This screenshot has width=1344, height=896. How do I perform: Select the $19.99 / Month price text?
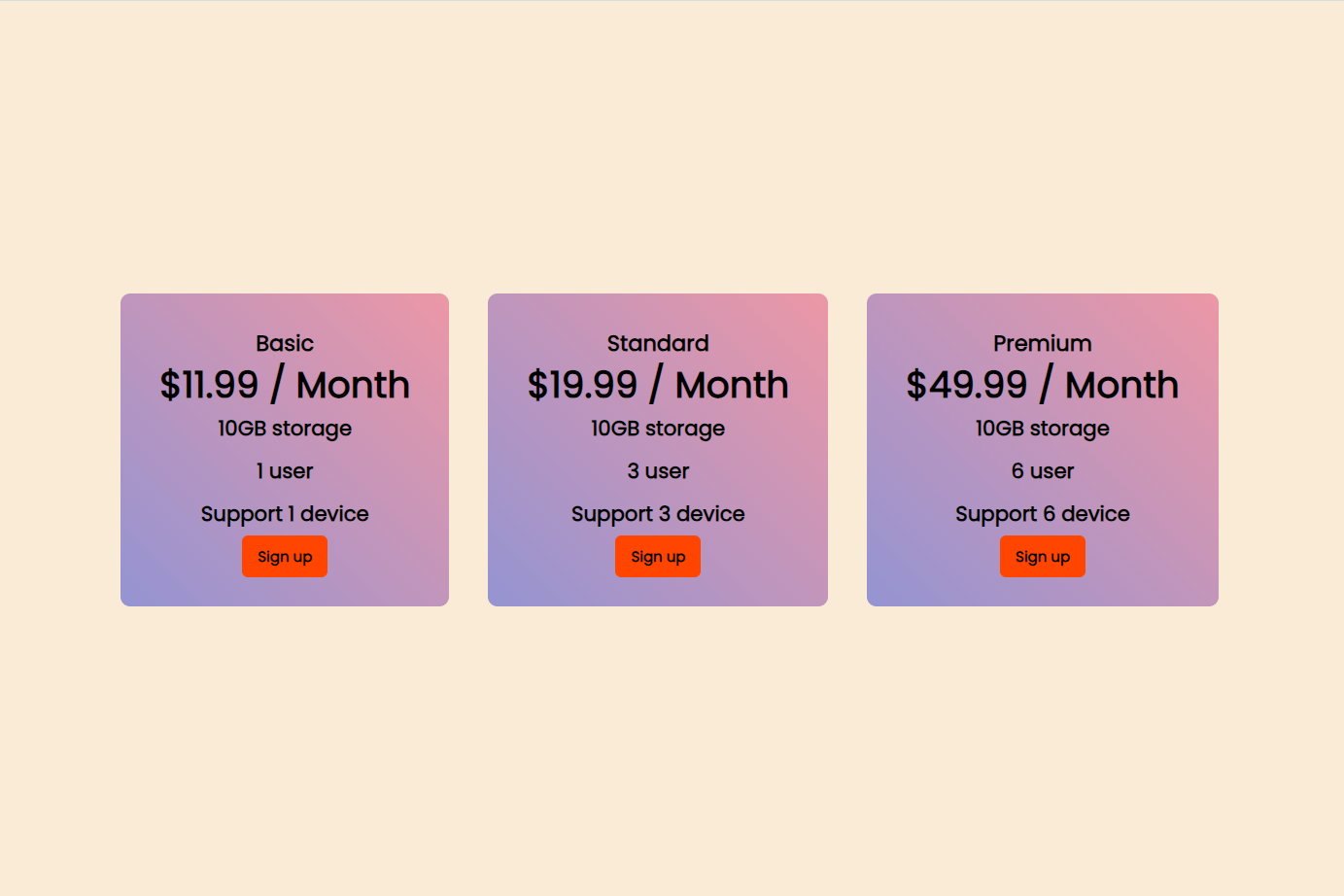pos(658,385)
